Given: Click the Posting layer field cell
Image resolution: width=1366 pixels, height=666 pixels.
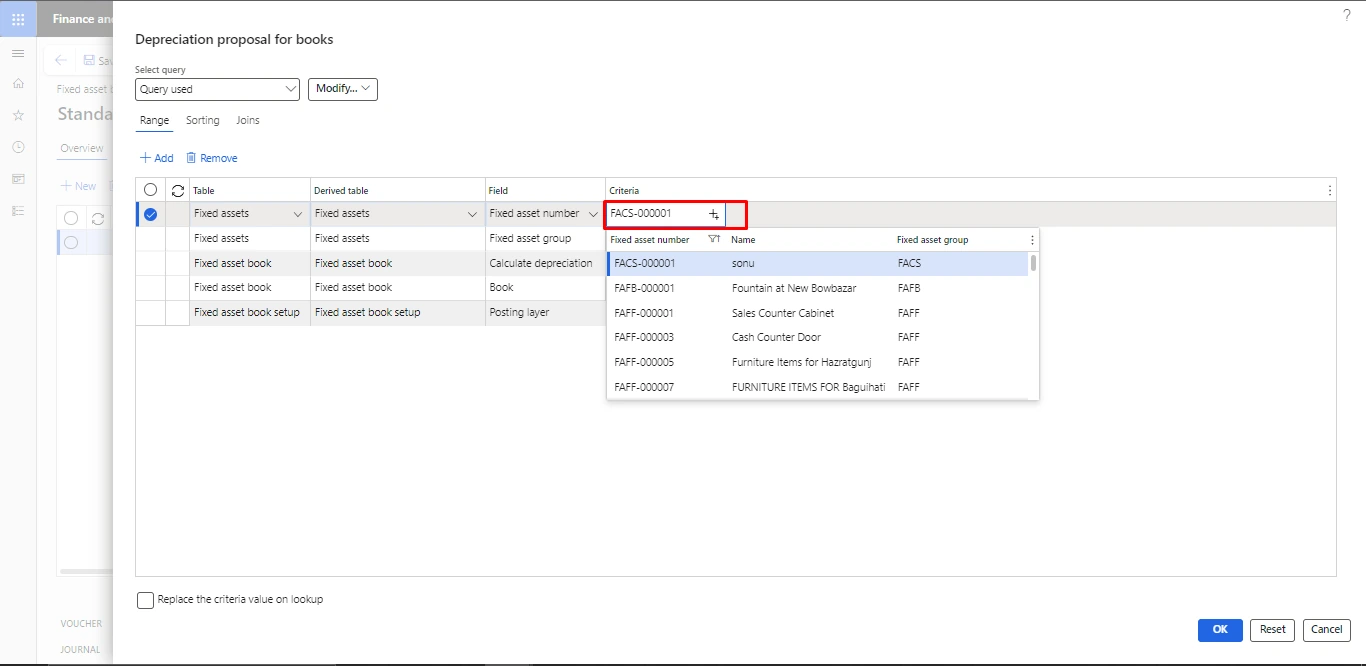Looking at the screenshot, I should tap(545, 313).
